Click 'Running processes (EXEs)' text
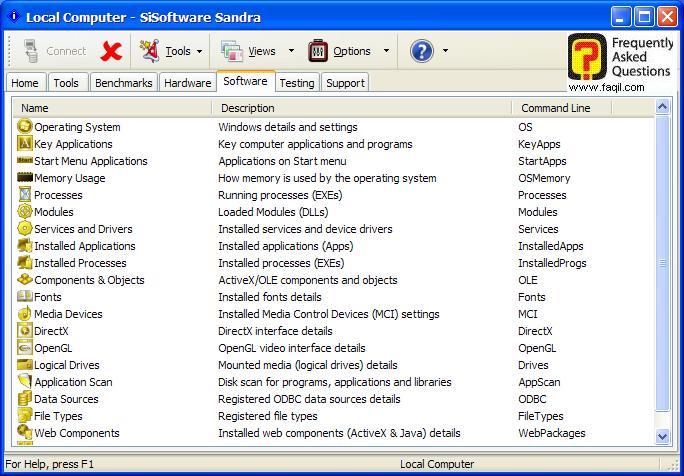The height and width of the screenshot is (476, 684). 280,195
